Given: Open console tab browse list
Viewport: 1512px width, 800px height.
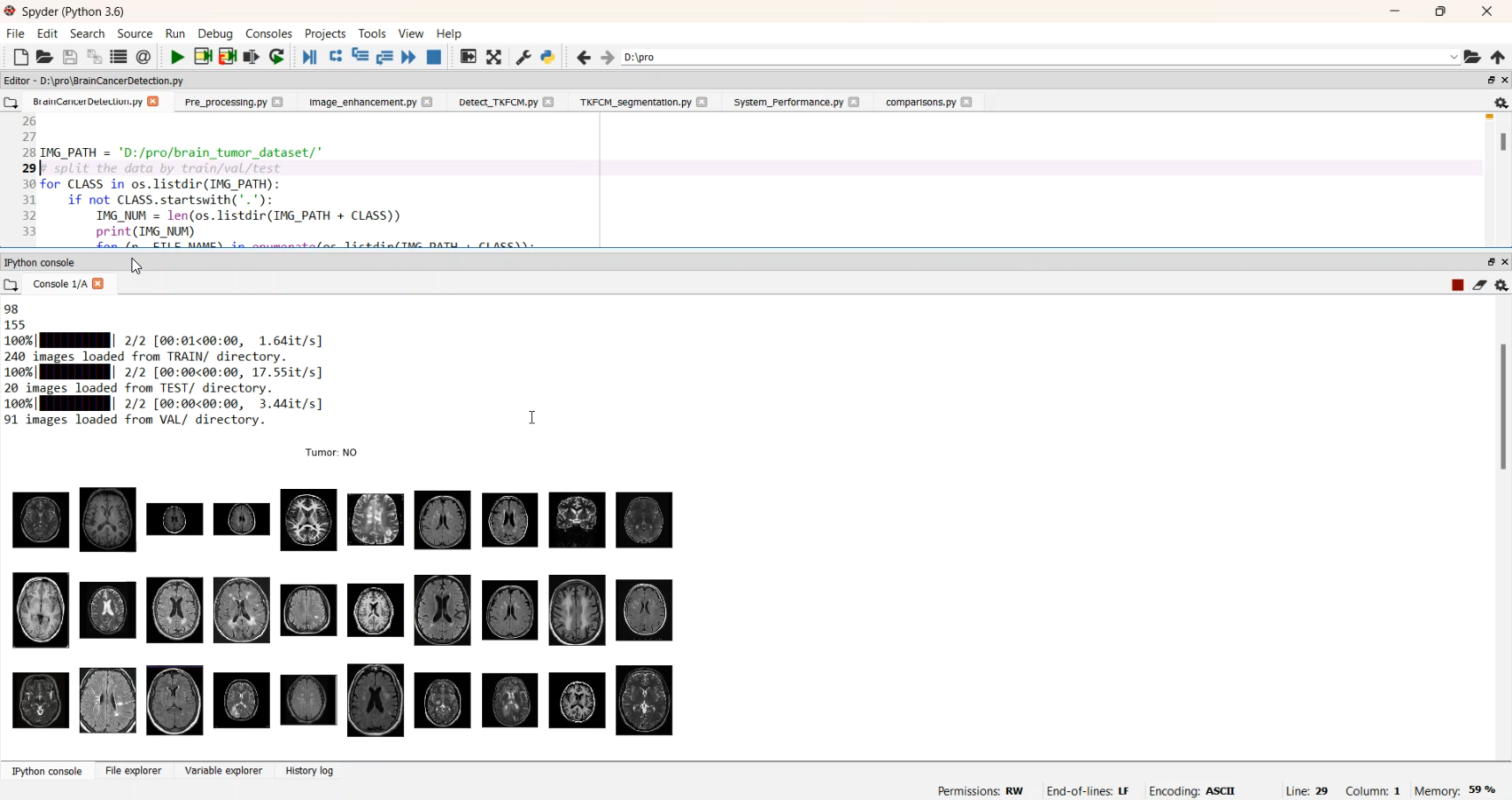Looking at the screenshot, I should pyautogui.click(x=11, y=286).
